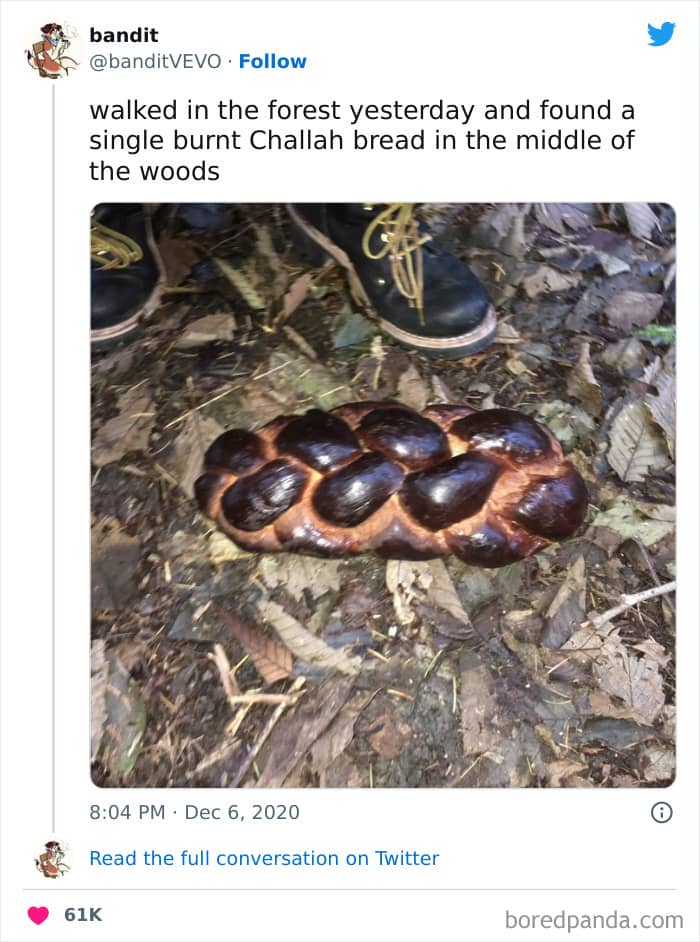Click the vertical thread line under the avatar
700x942 pixels.
click(52, 450)
